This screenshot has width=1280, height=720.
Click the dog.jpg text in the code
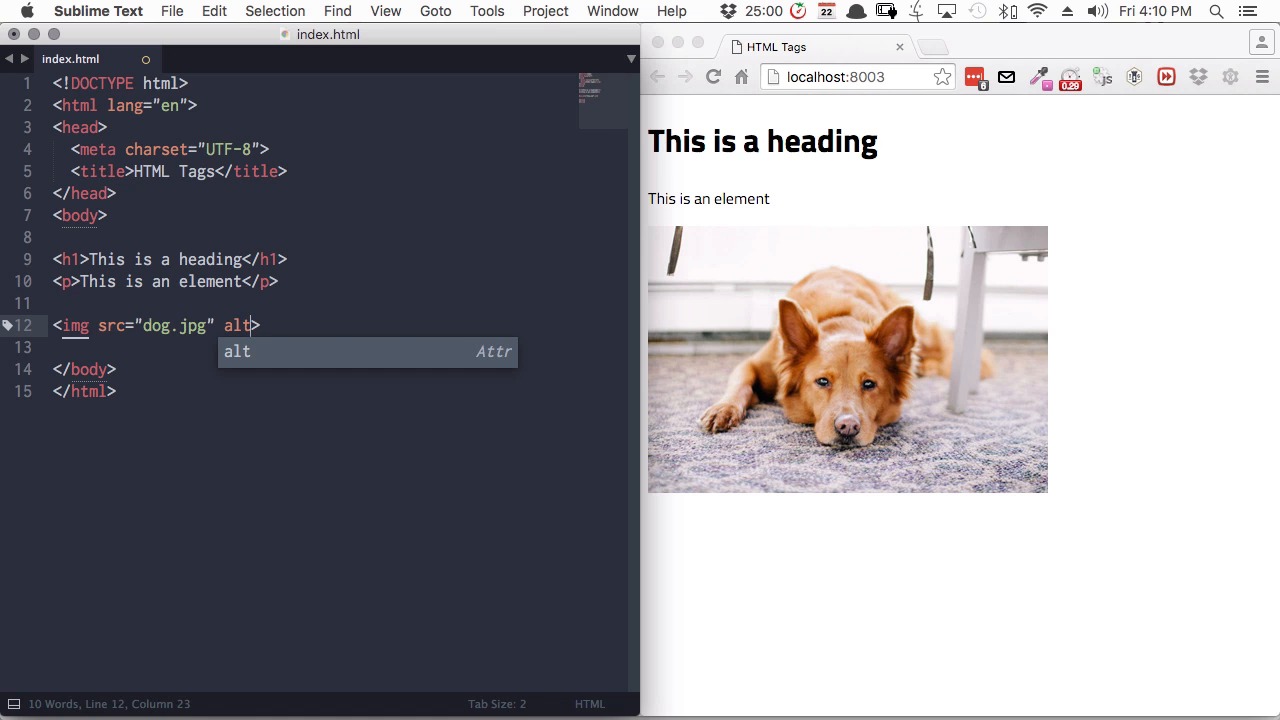(174, 325)
